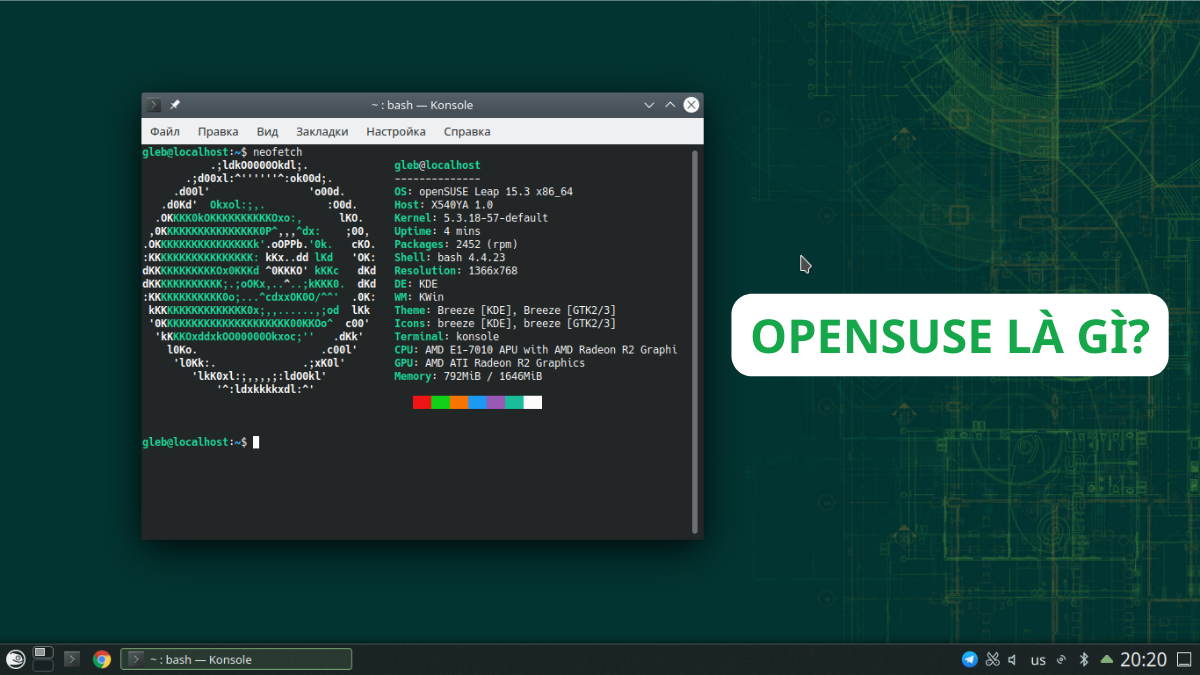
Task: Open the Файл menu
Action: click(165, 131)
